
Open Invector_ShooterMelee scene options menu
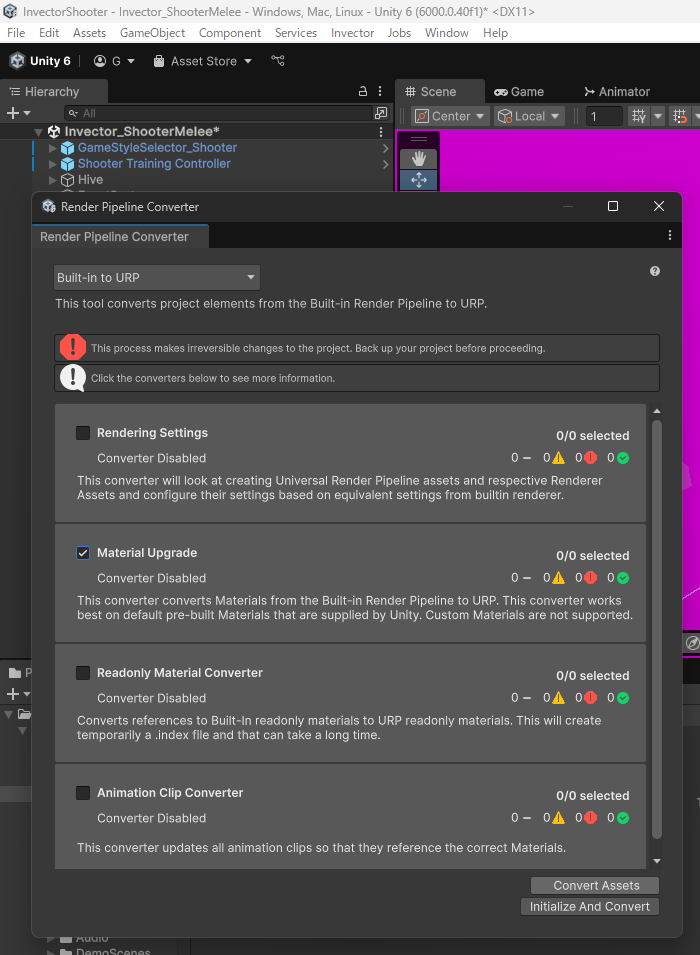381,132
